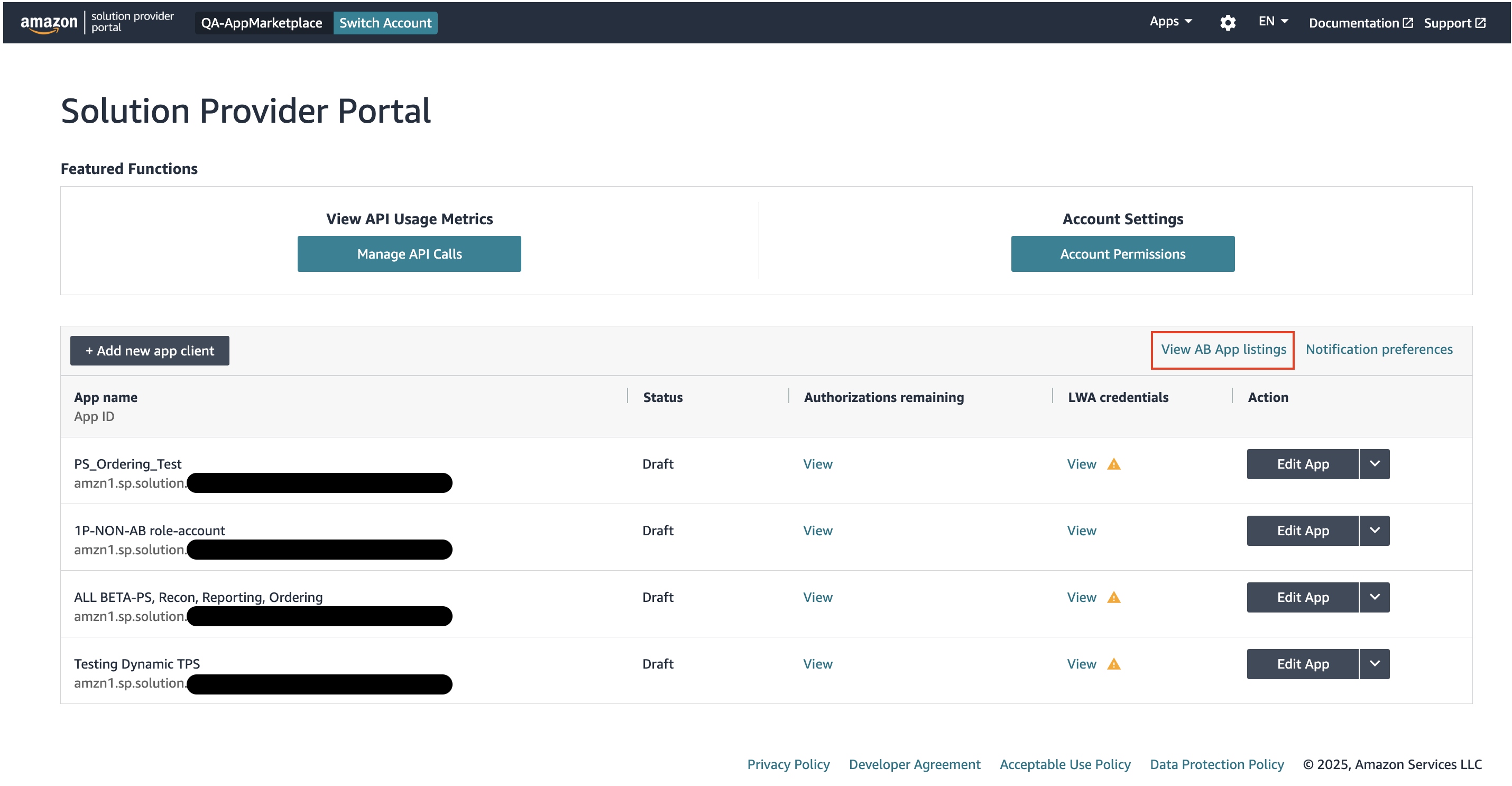Click the QA-AppMarketplace account label

[262, 23]
